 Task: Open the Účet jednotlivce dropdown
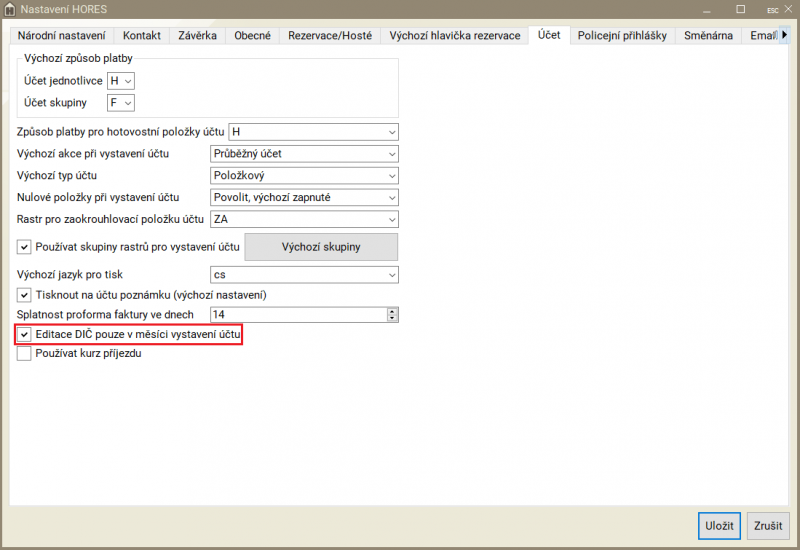click(121, 80)
